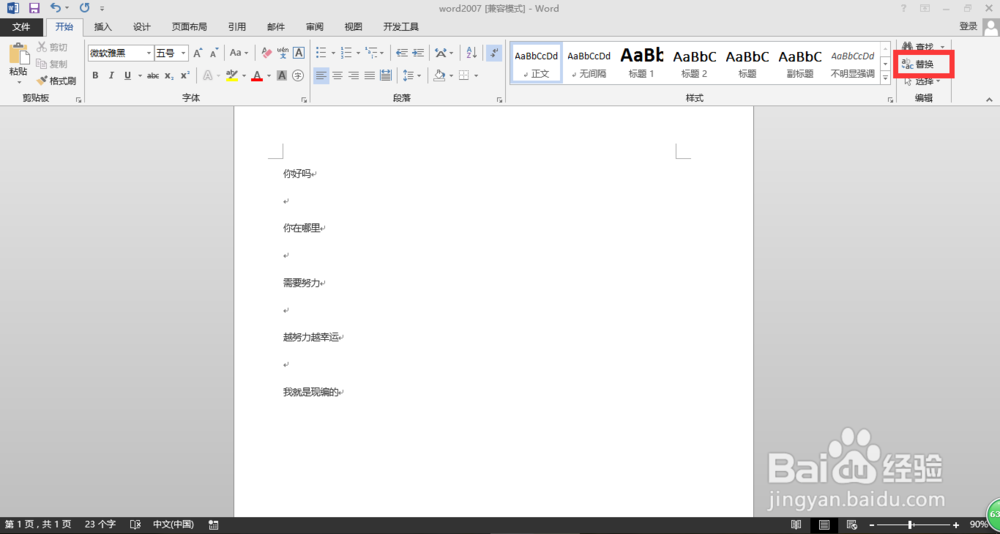This screenshot has height=534, width=1000.
Task: Switch to the Developer (开发工具) tab
Action: (401, 27)
